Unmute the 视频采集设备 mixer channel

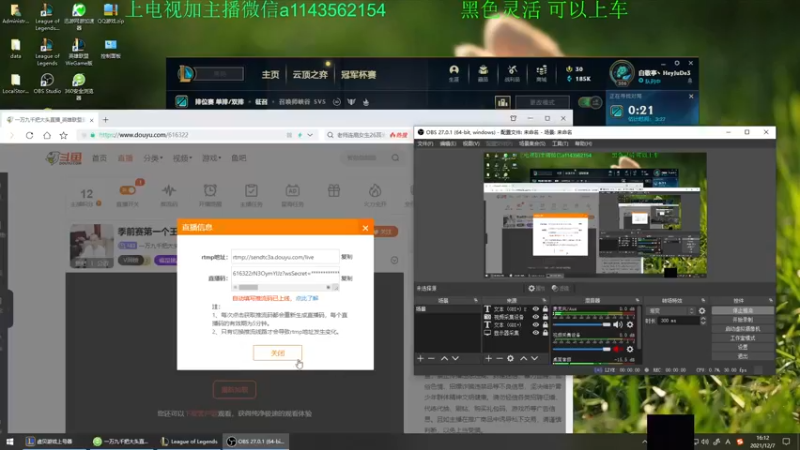pyautogui.click(x=617, y=349)
